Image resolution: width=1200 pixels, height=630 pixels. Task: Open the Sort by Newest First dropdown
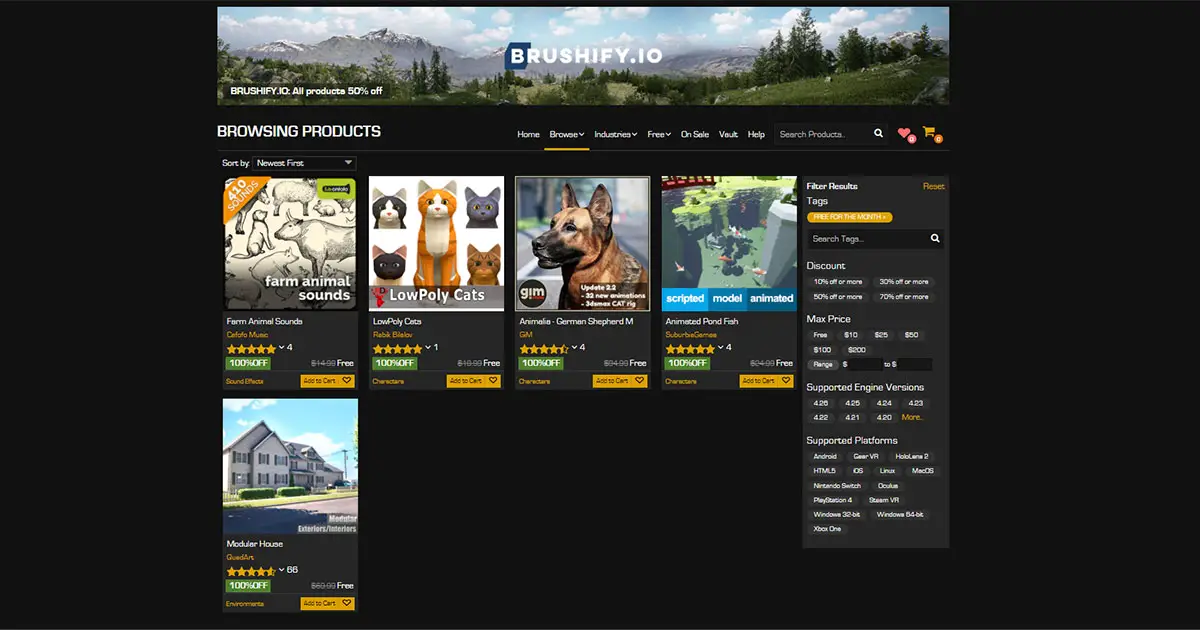(x=304, y=163)
